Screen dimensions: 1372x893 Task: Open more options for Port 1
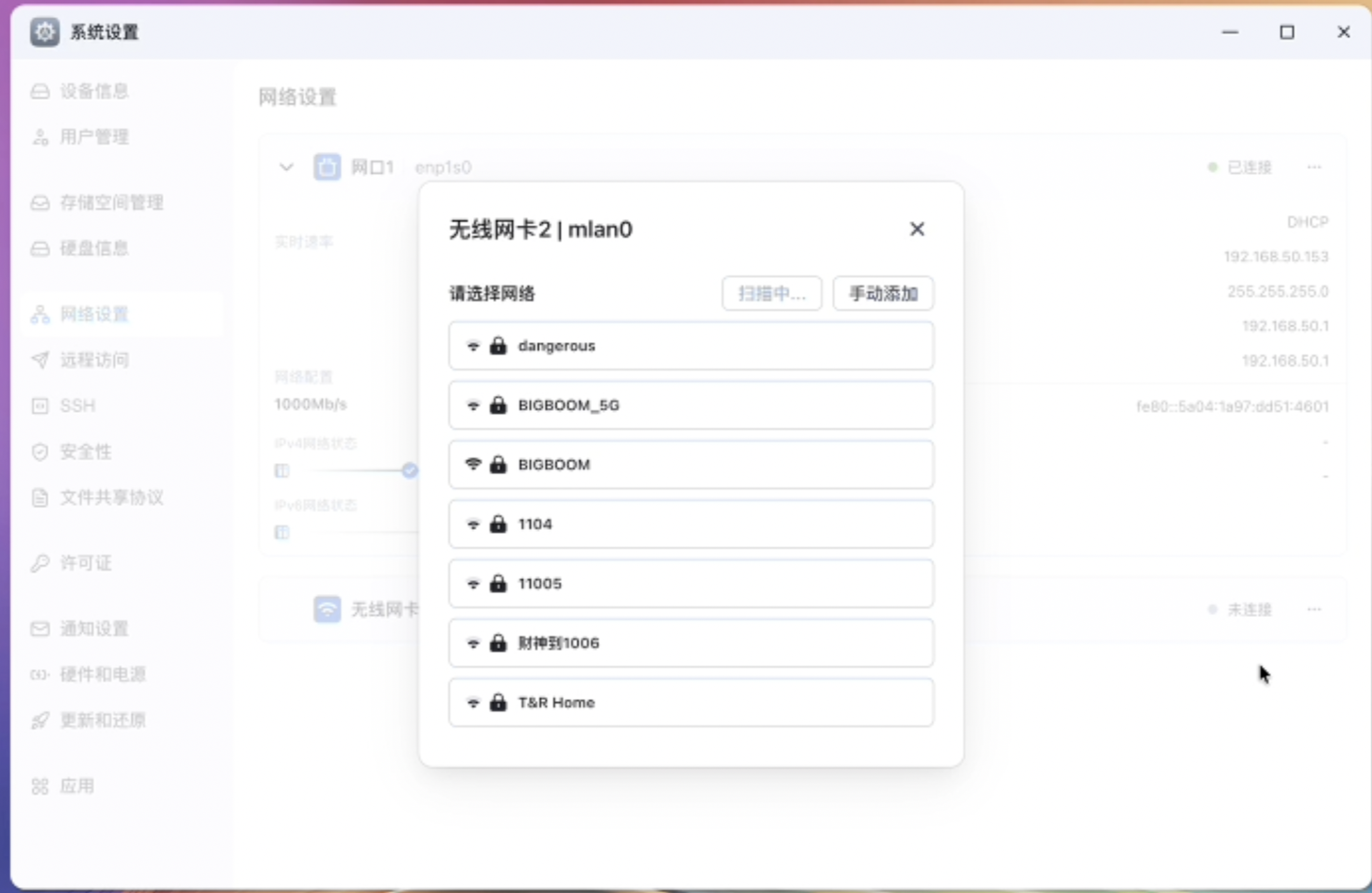pos(1314,167)
